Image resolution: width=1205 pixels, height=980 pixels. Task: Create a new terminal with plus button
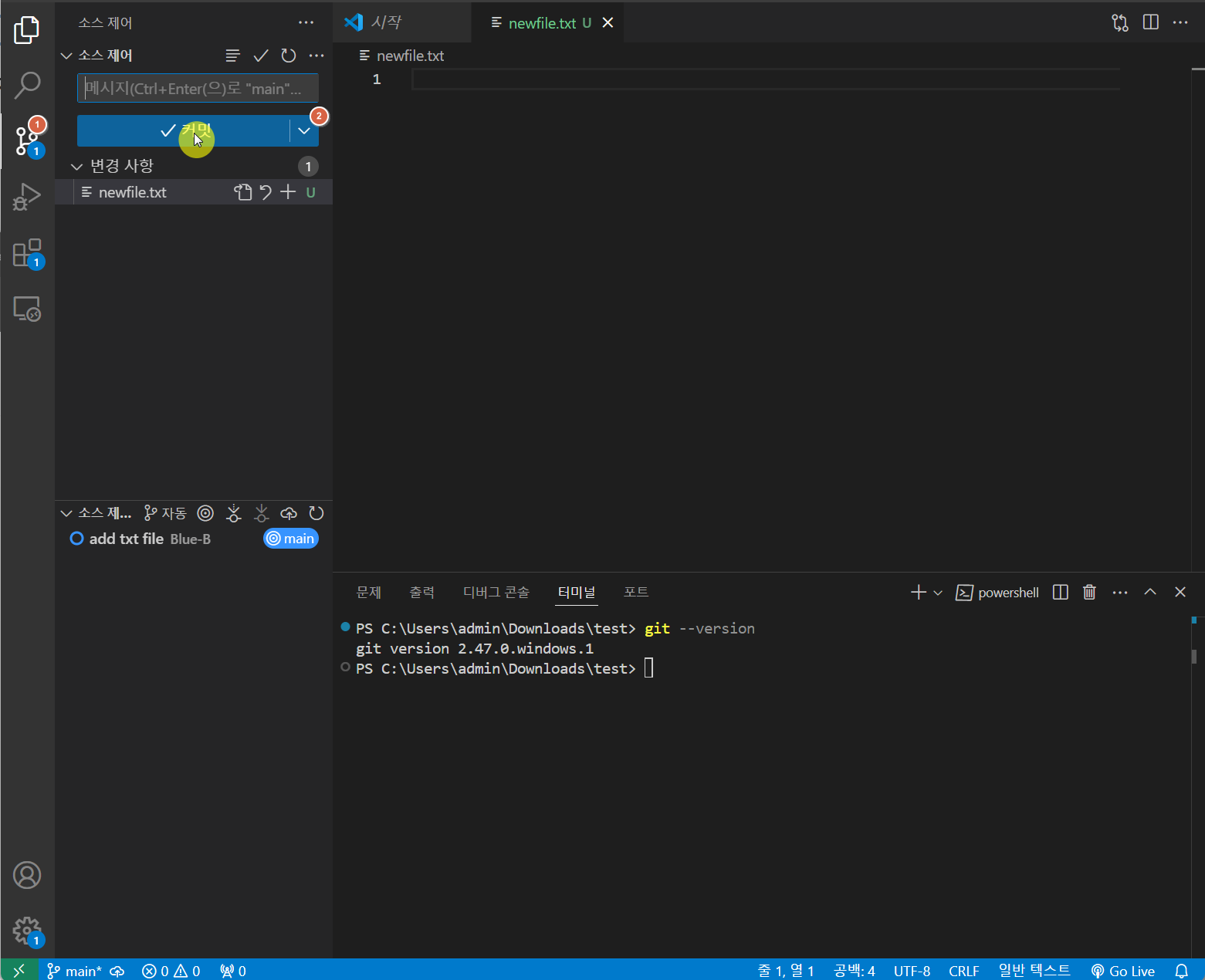point(919,592)
